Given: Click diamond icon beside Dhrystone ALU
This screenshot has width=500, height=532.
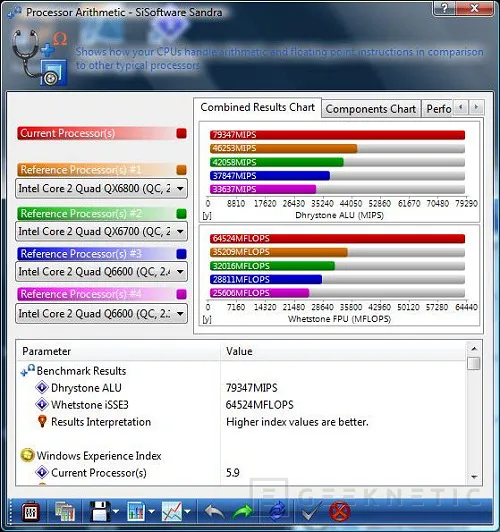Looking at the screenshot, I should point(42,387).
